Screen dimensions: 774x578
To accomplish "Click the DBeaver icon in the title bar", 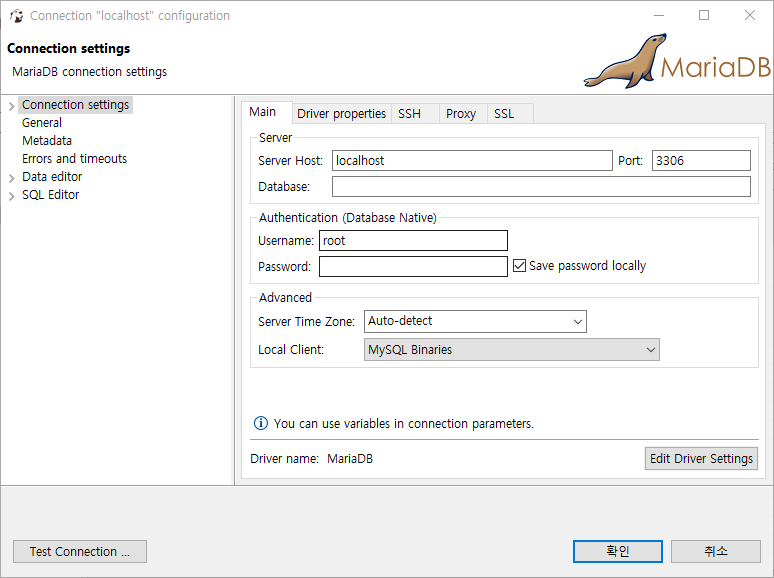I will coord(16,16).
